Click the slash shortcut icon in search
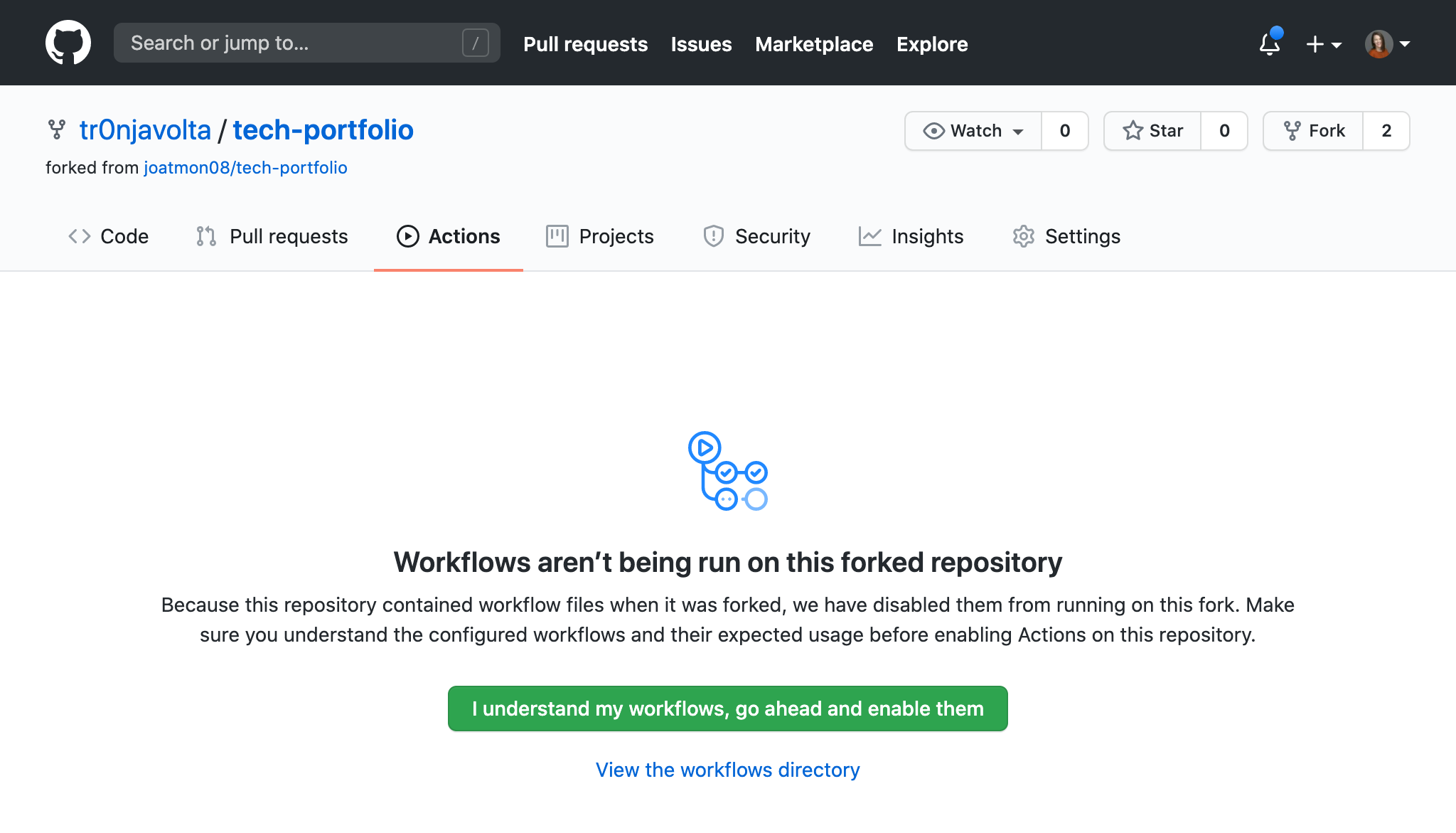 475,43
